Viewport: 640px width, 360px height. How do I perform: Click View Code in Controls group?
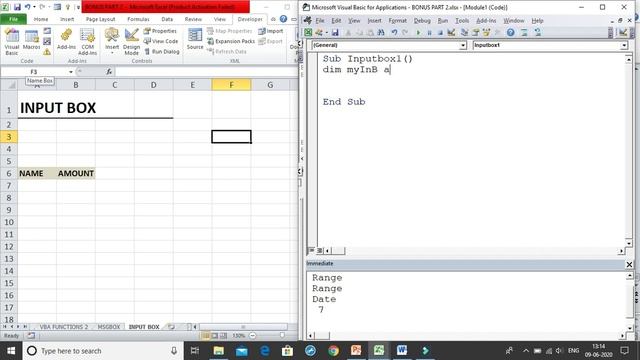click(x=161, y=41)
